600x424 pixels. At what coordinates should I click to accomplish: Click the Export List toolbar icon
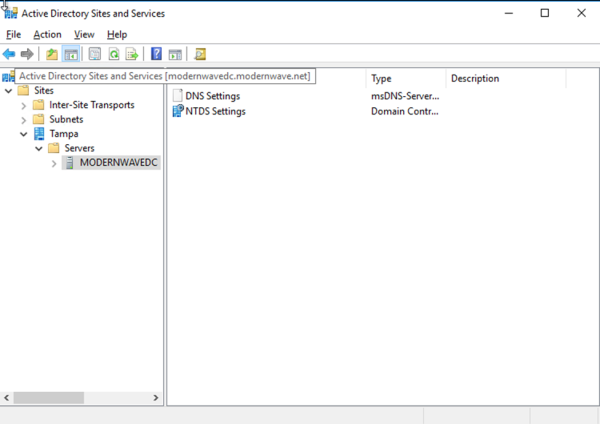(131, 54)
